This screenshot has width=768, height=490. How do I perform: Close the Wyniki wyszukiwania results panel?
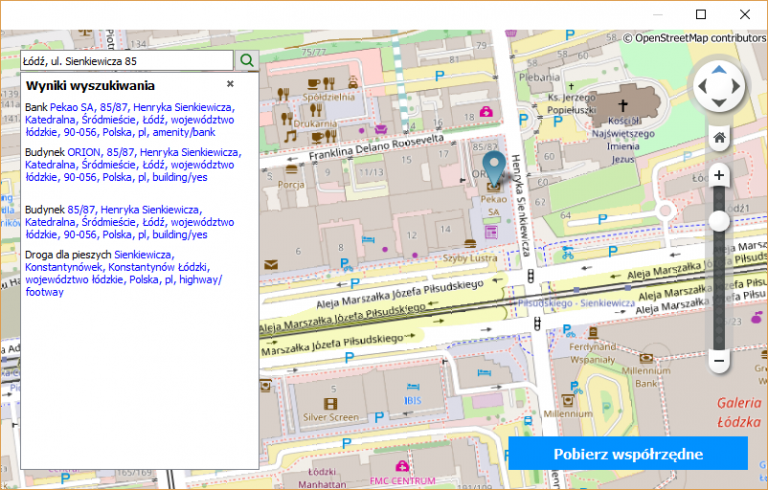click(x=230, y=85)
